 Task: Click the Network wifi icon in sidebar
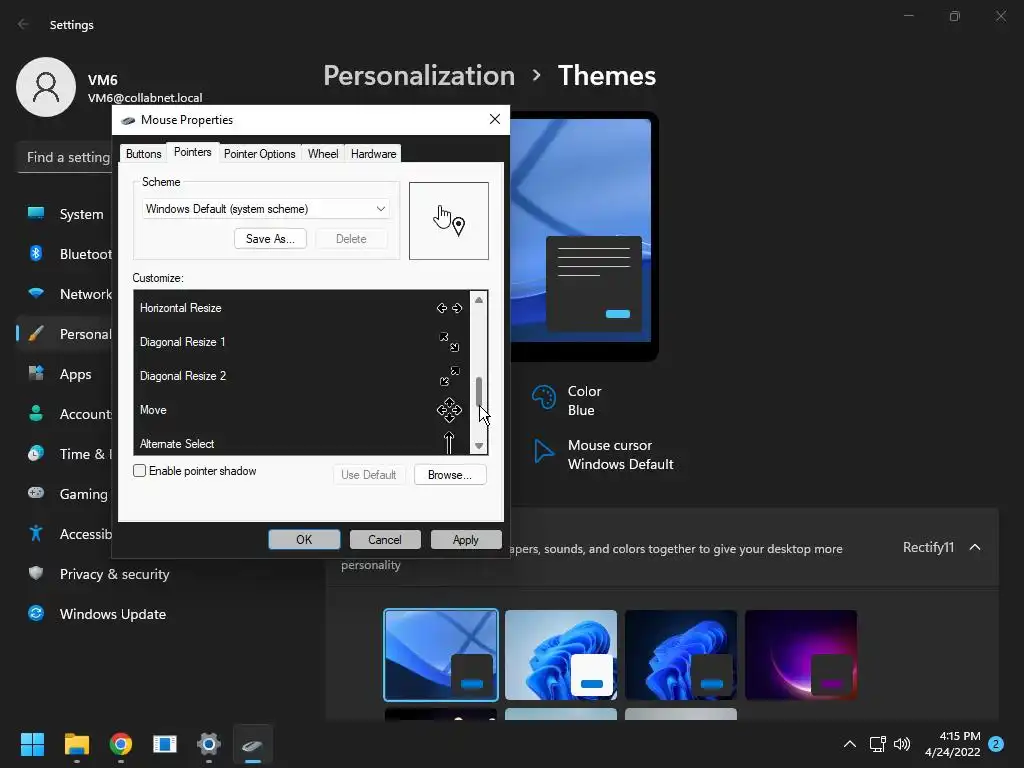point(36,293)
